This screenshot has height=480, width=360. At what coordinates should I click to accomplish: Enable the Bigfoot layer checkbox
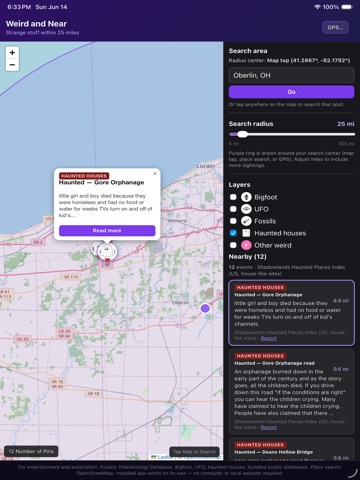click(233, 197)
